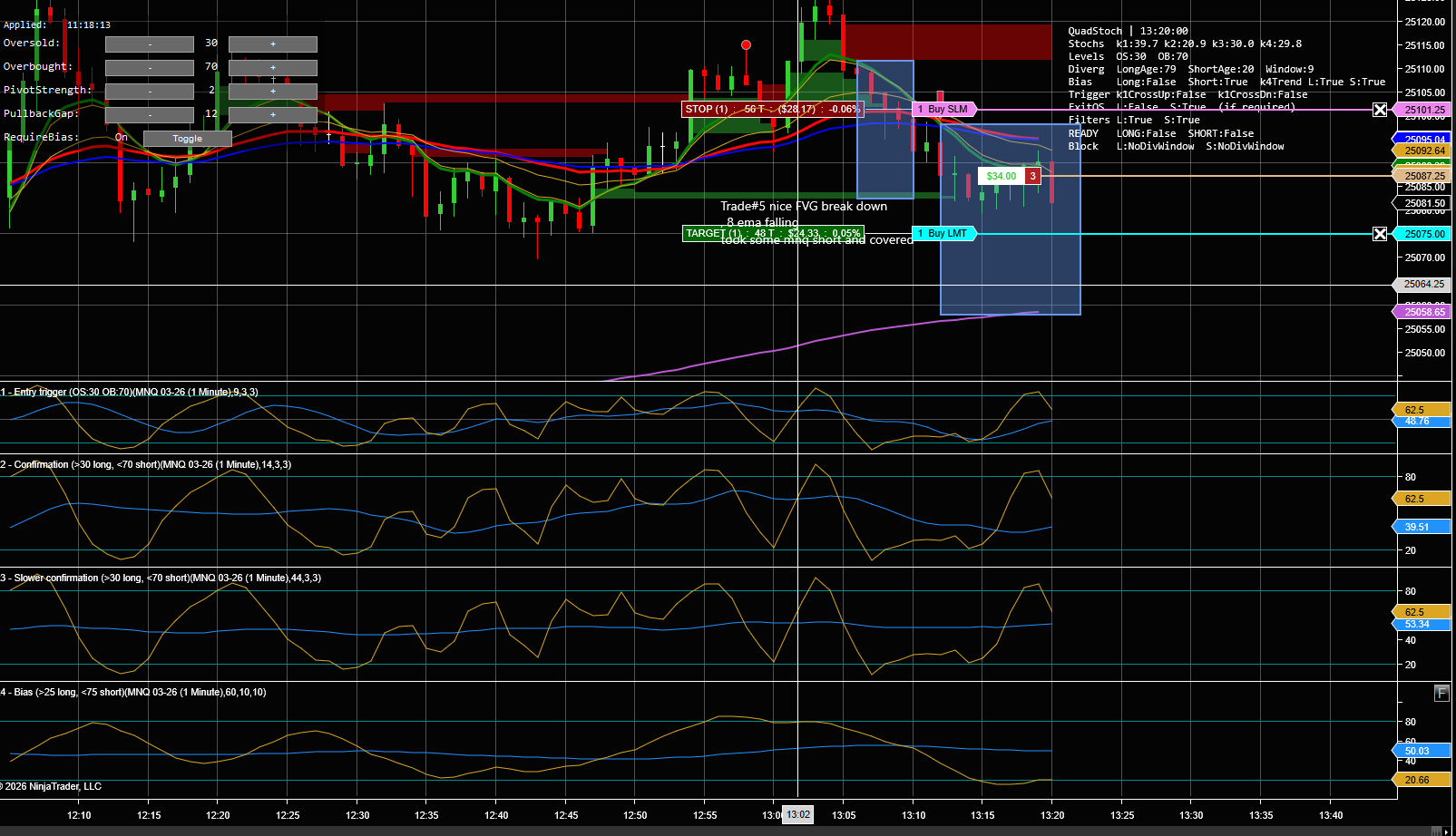Select the red STOP (1) order label
This screenshot has height=836, width=1456.
tap(773, 109)
